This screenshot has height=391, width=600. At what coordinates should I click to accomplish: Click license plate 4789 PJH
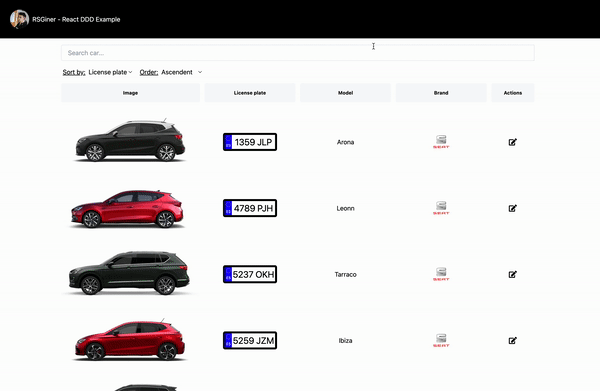(x=250, y=208)
